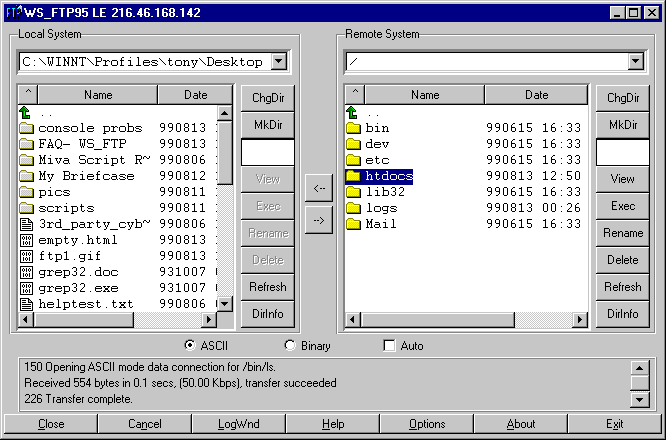Click the remote file mask input field
The width and height of the screenshot is (666, 440).
tap(623, 152)
